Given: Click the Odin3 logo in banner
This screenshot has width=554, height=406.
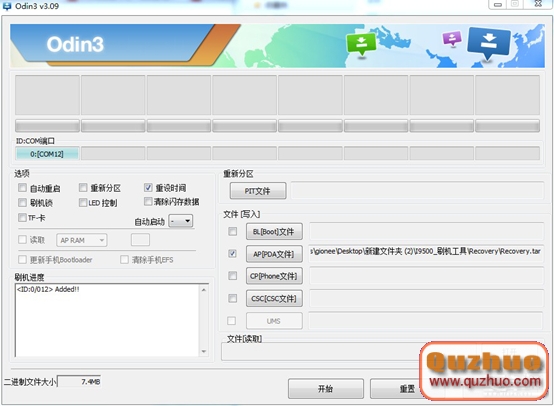Looking at the screenshot, I should [75, 44].
